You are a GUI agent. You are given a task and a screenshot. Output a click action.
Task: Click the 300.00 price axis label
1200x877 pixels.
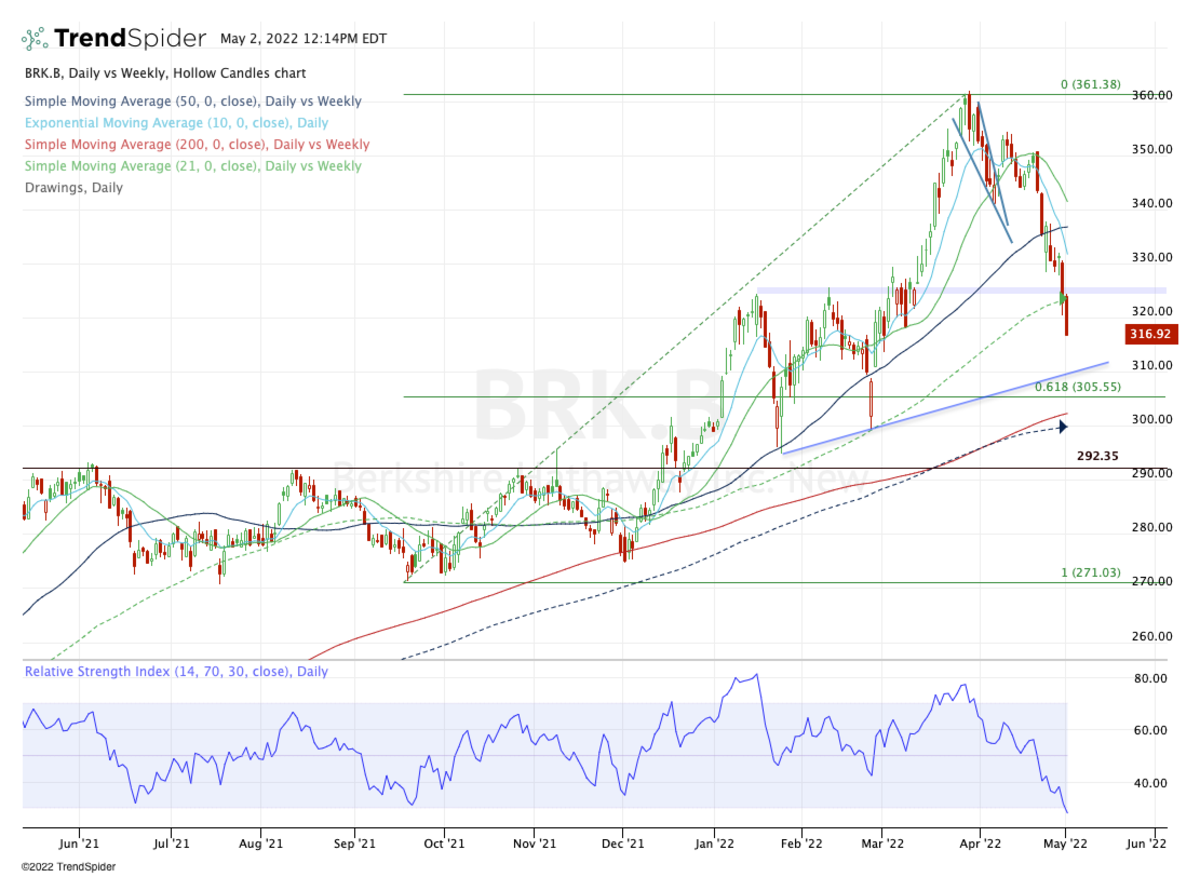(1152, 419)
